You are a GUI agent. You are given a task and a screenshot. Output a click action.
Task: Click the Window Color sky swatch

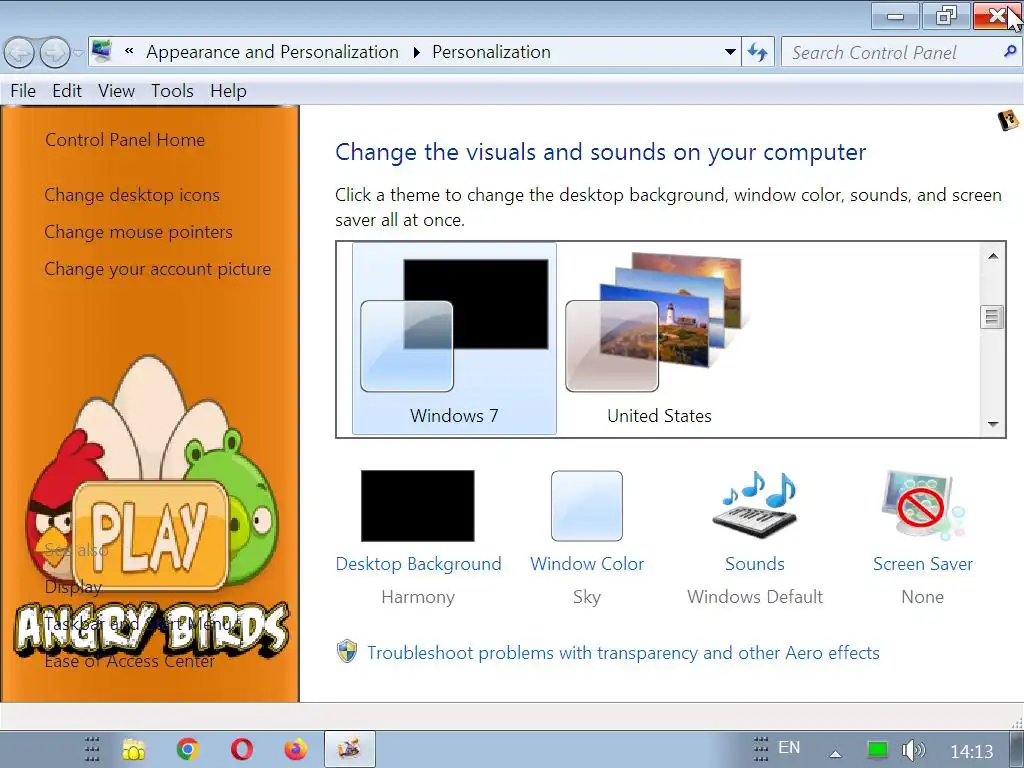(x=586, y=505)
